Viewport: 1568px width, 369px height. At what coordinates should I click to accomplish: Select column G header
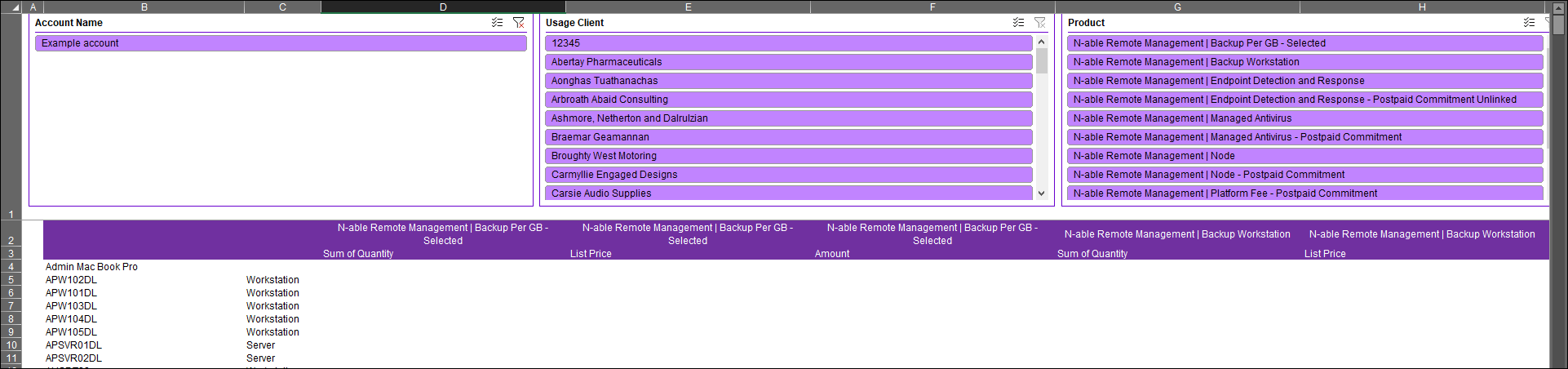(x=1177, y=7)
